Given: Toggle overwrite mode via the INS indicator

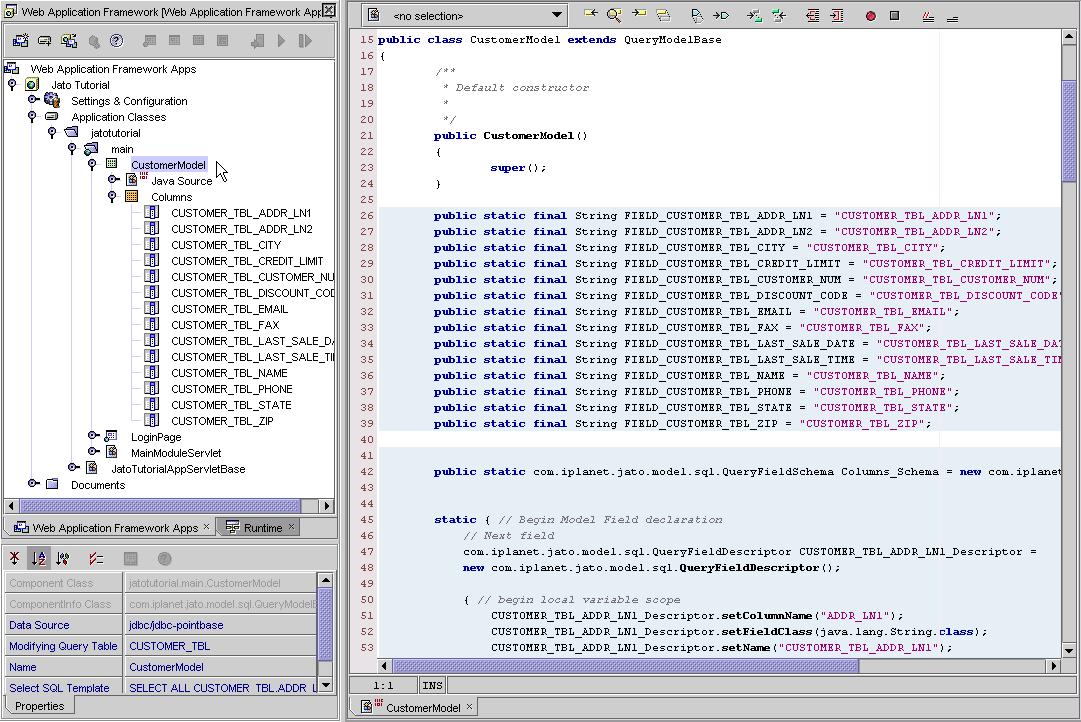Looking at the screenshot, I should pyautogui.click(x=431, y=685).
